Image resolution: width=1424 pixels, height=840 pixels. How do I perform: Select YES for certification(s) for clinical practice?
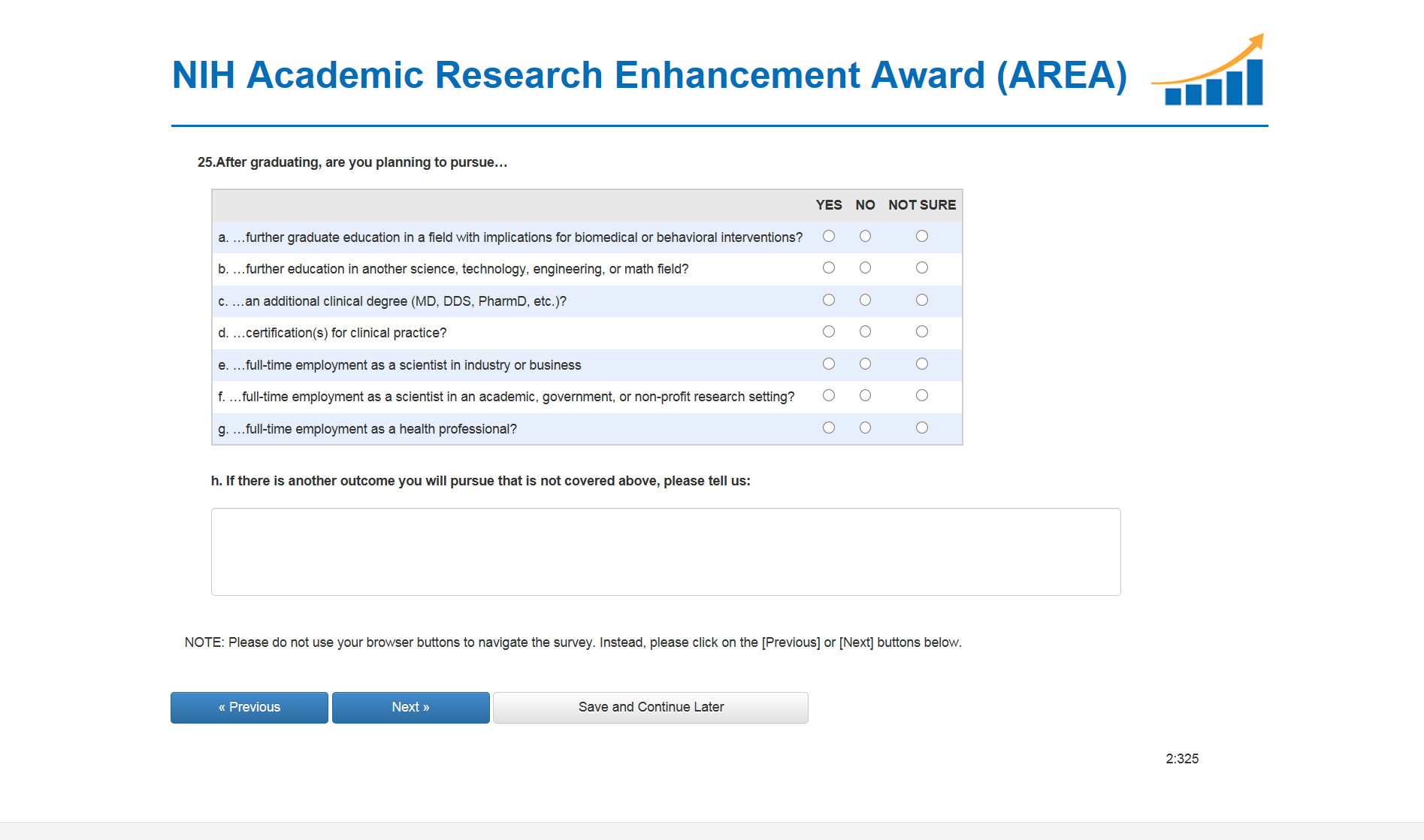829,332
